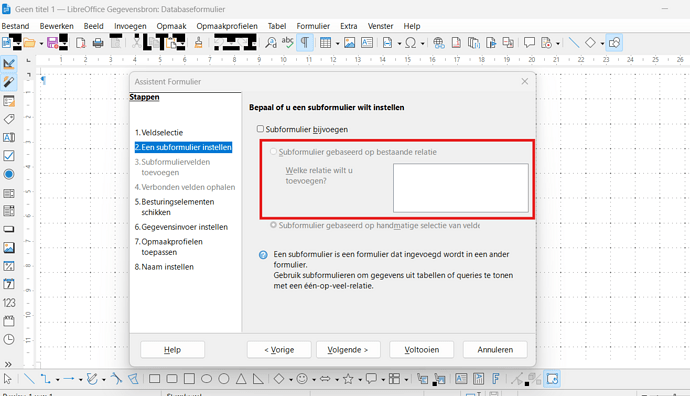
Task: Enable 'Subformulier bijvoegen' checkbox
Action: pos(261,129)
